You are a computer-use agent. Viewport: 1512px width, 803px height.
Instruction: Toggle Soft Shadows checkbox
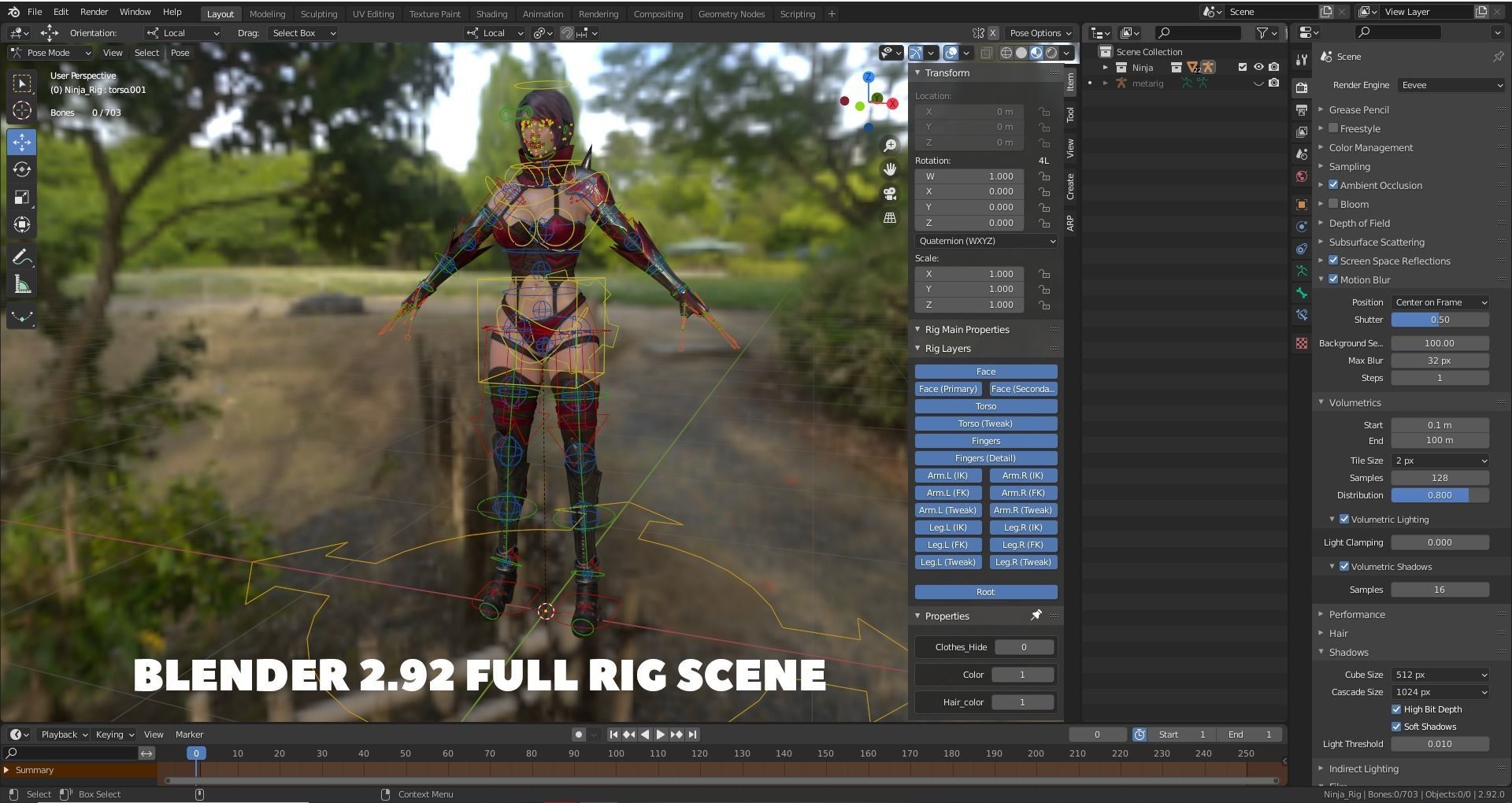coord(1396,727)
